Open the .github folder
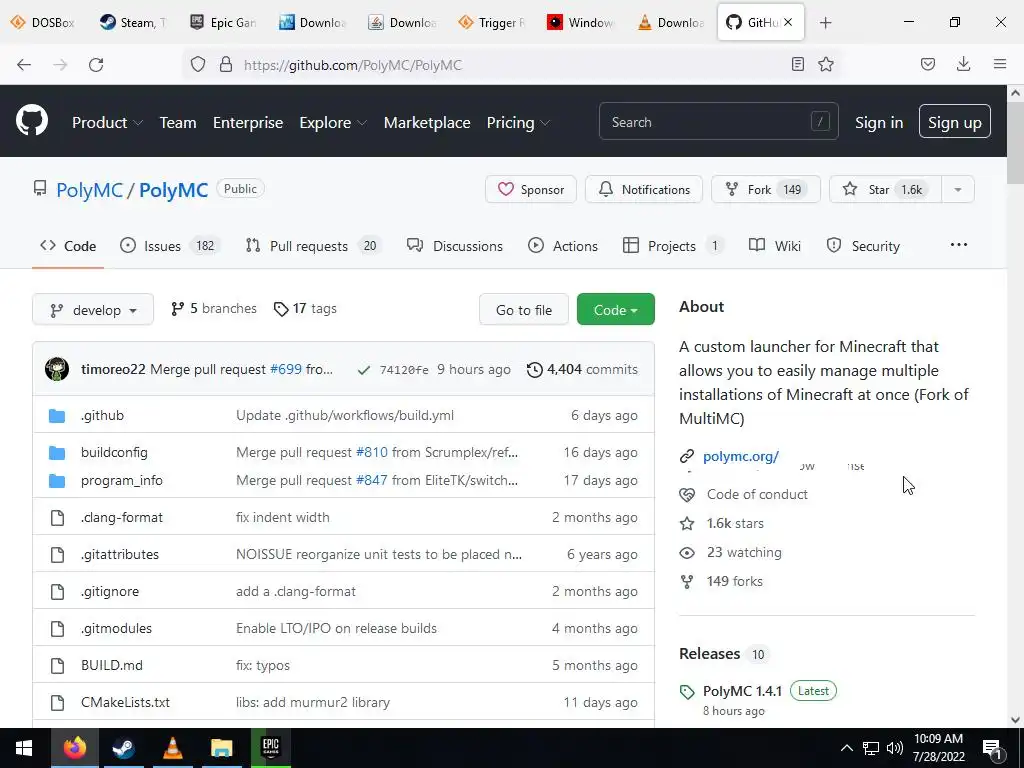Image resolution: width=1024 pixels, height=768 pixels. pos(103,415)
